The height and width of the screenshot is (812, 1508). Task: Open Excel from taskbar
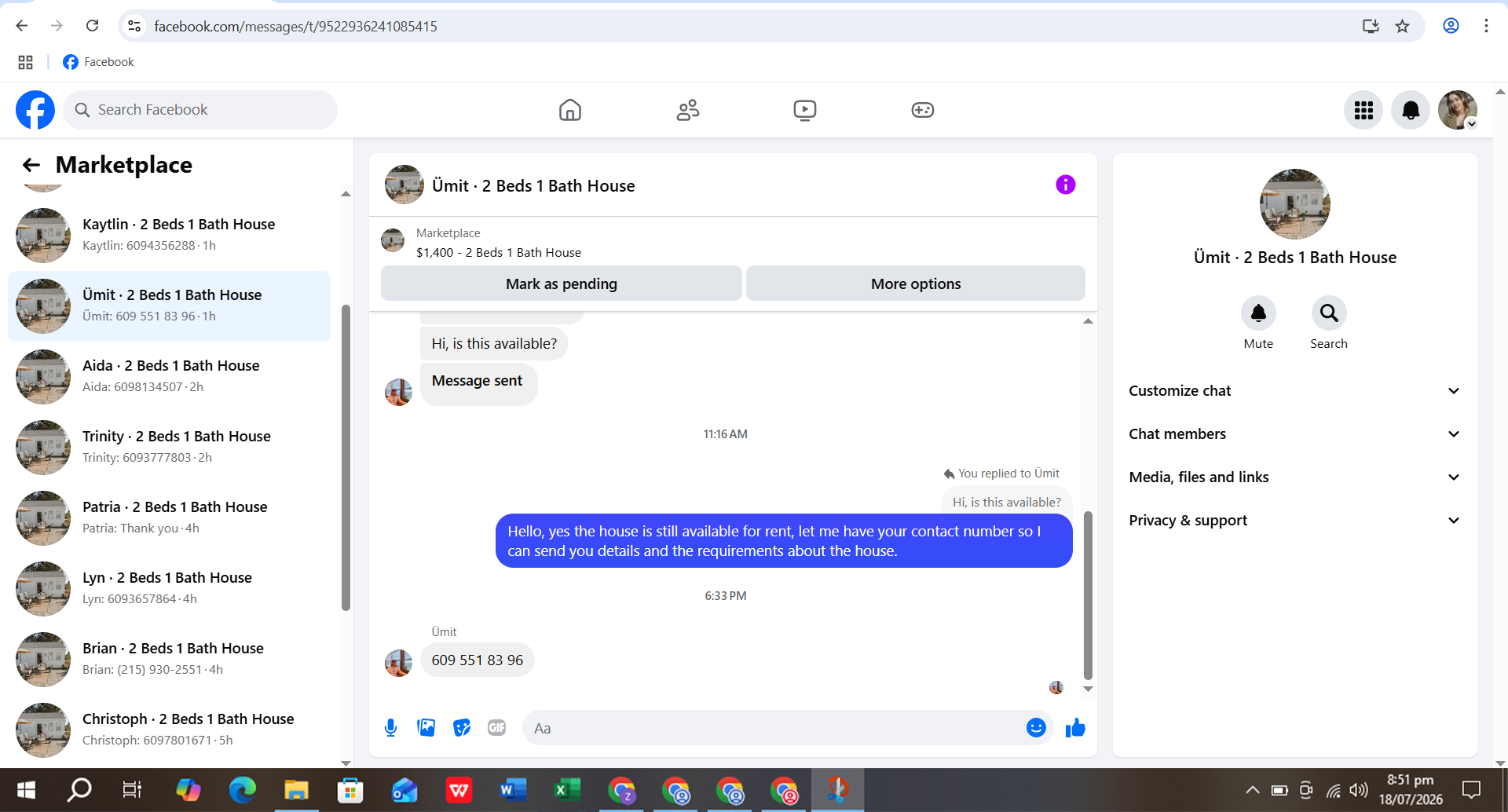point(567,790)
